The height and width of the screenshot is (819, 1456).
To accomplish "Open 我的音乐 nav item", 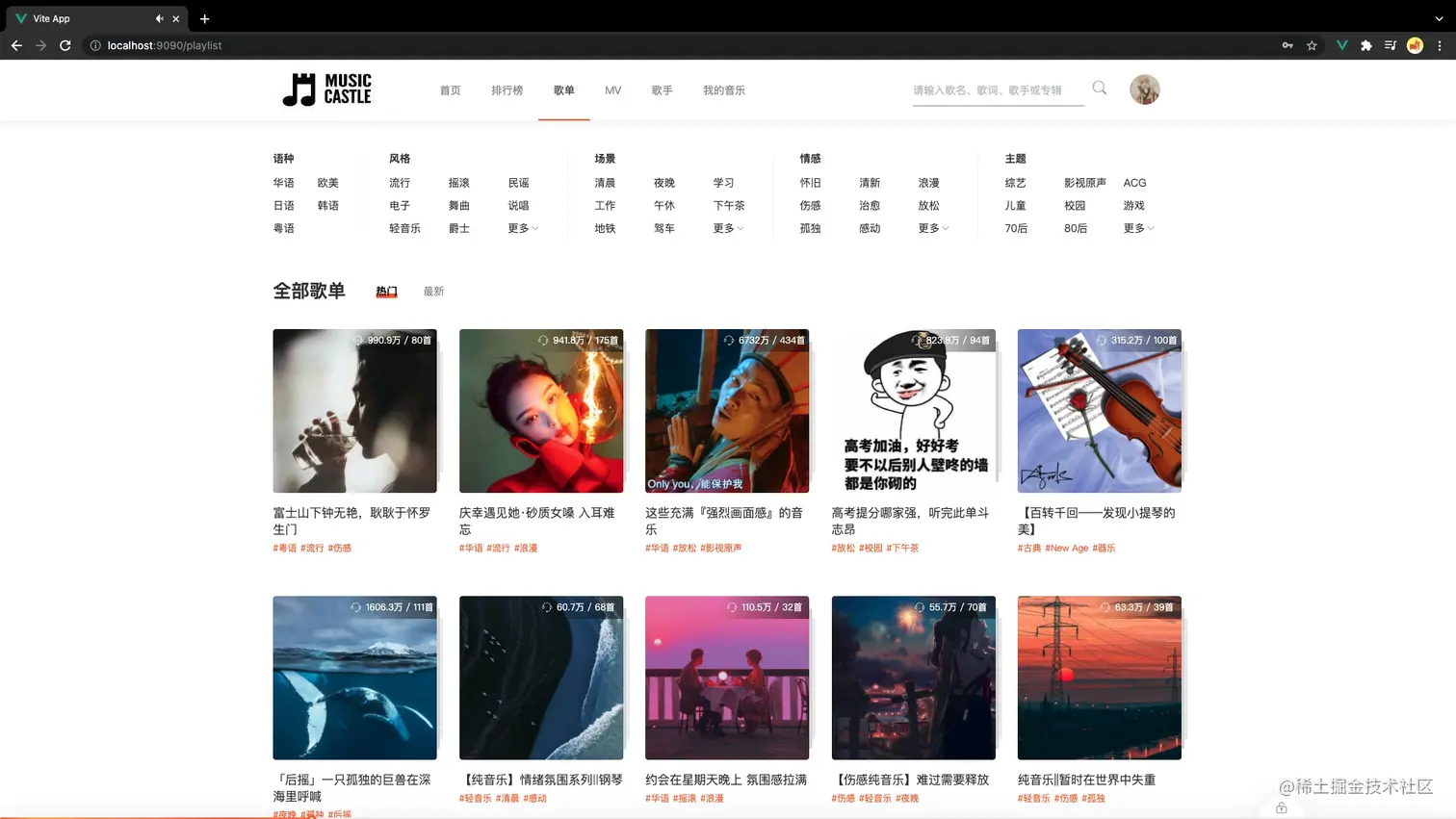I will [724, 90].
